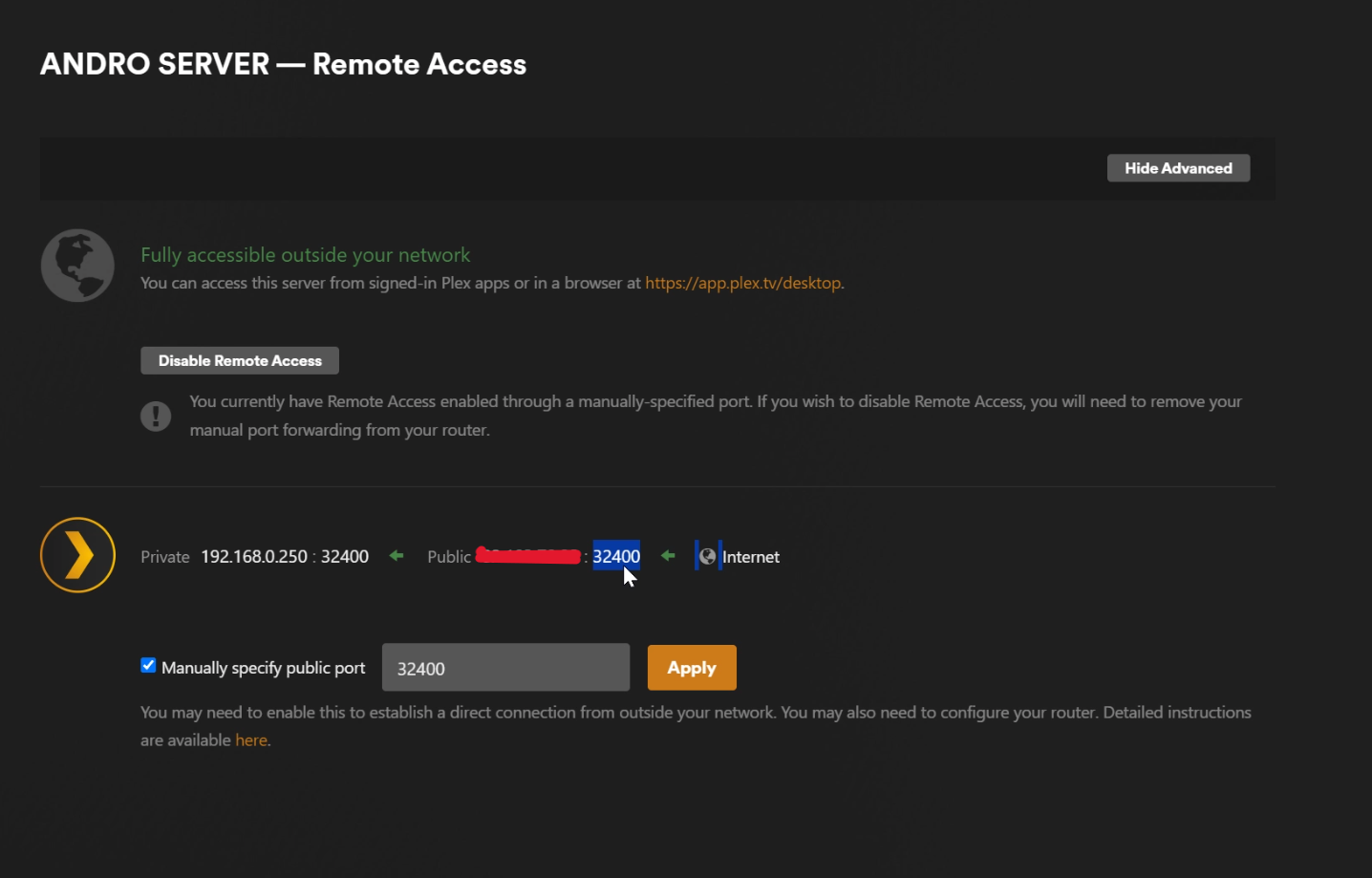Click the Hide Advanced button
Image resolution: width=1372 pixels, height=878 pixels.
(1178, 168)
